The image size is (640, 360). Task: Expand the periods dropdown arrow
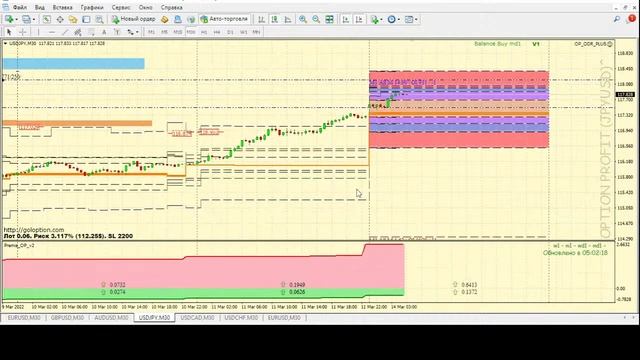pyautogui.click(x=399, y=19)
